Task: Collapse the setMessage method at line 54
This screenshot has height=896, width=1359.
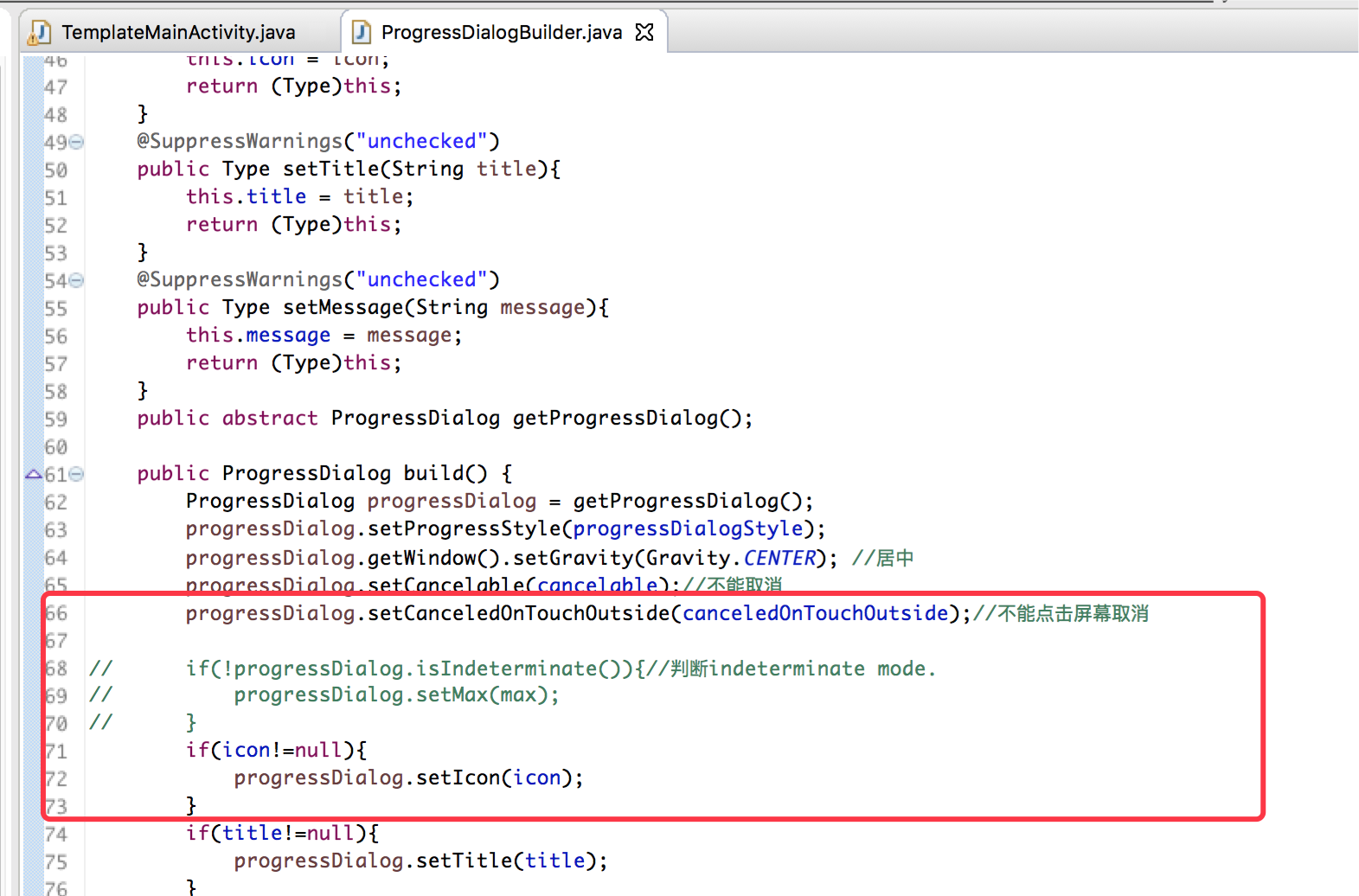Action: click(x=77, y=280)
